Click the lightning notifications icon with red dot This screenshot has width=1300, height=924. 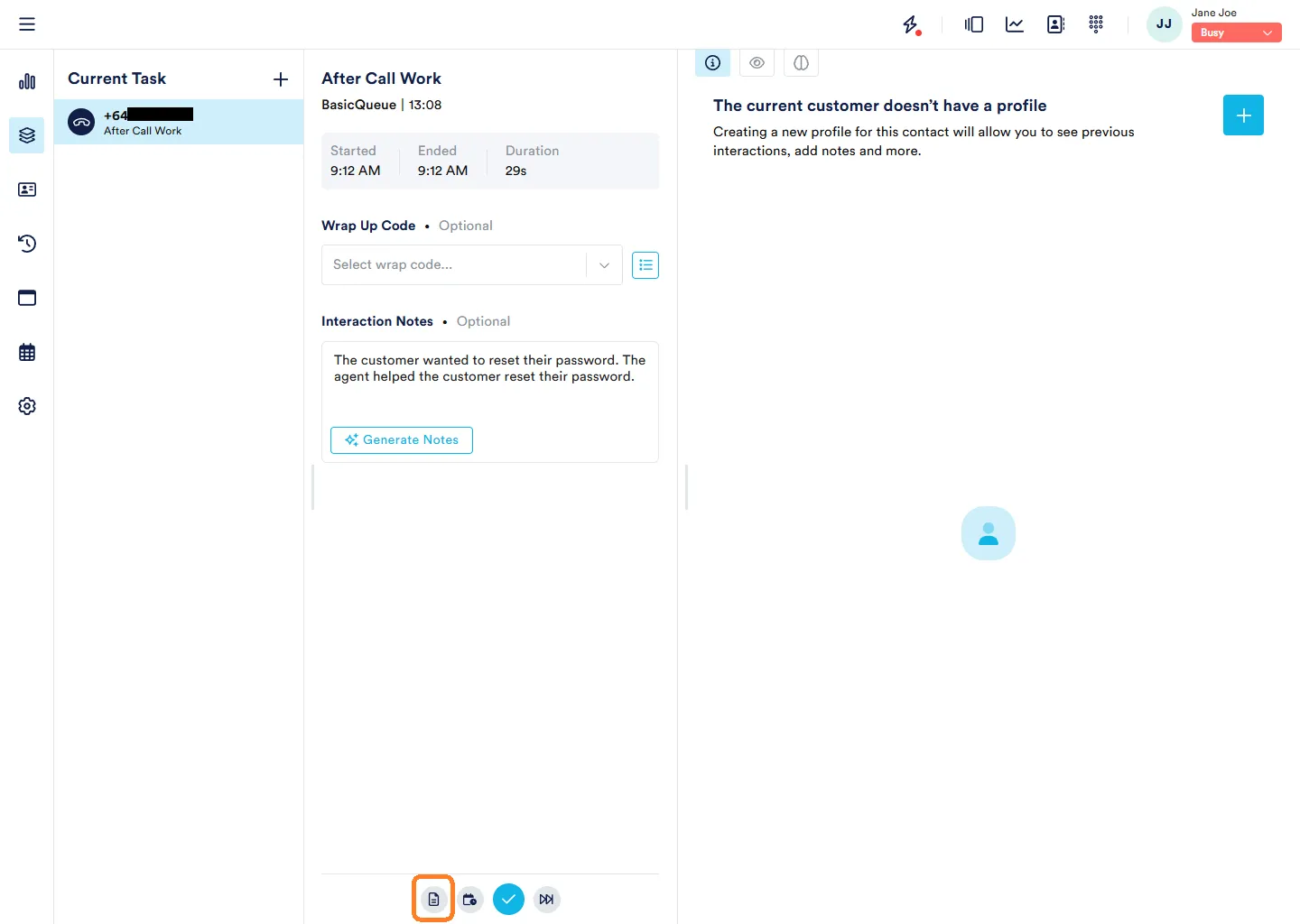click(x=911, y=24)
